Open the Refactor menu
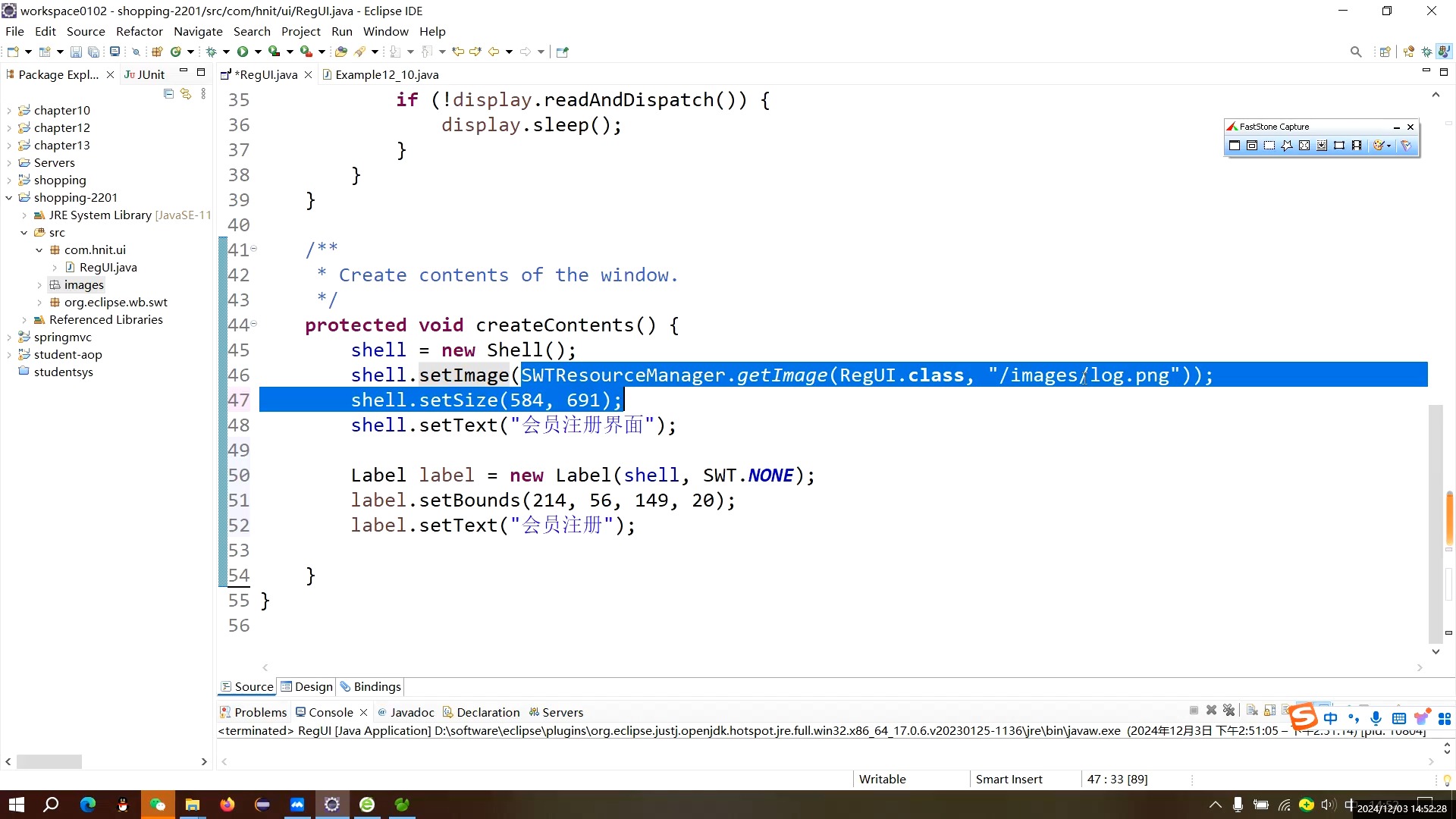 click(139, 31)
